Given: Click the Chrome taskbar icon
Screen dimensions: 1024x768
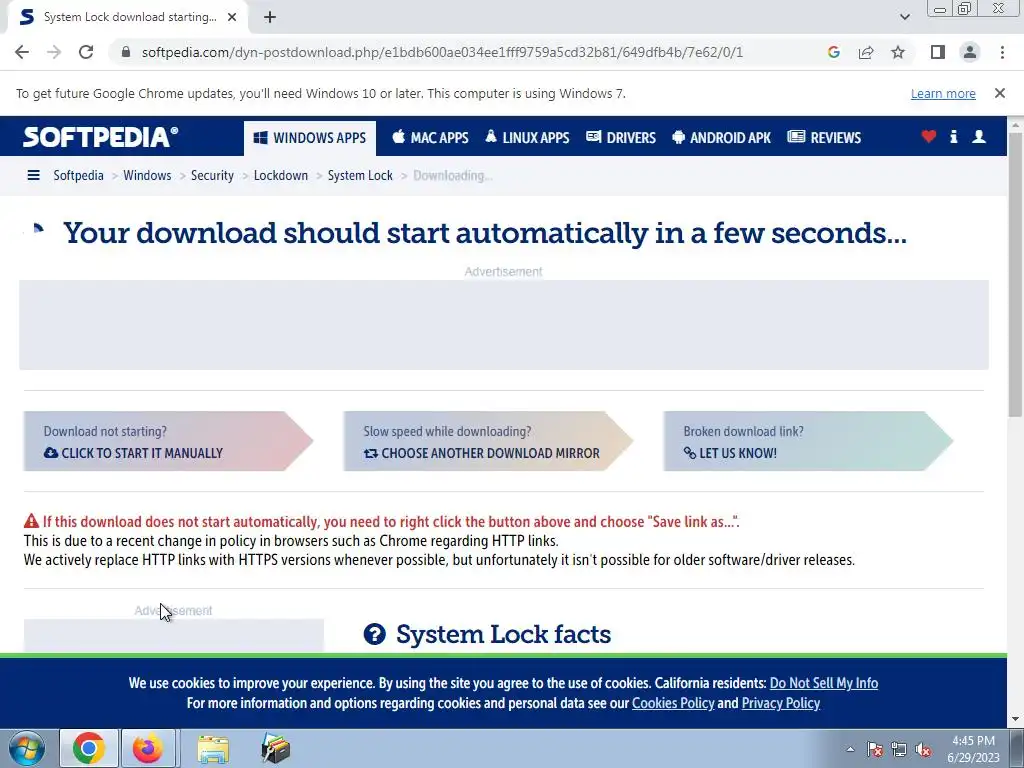Looking at the screenshot, I should [x=89, y=748].
